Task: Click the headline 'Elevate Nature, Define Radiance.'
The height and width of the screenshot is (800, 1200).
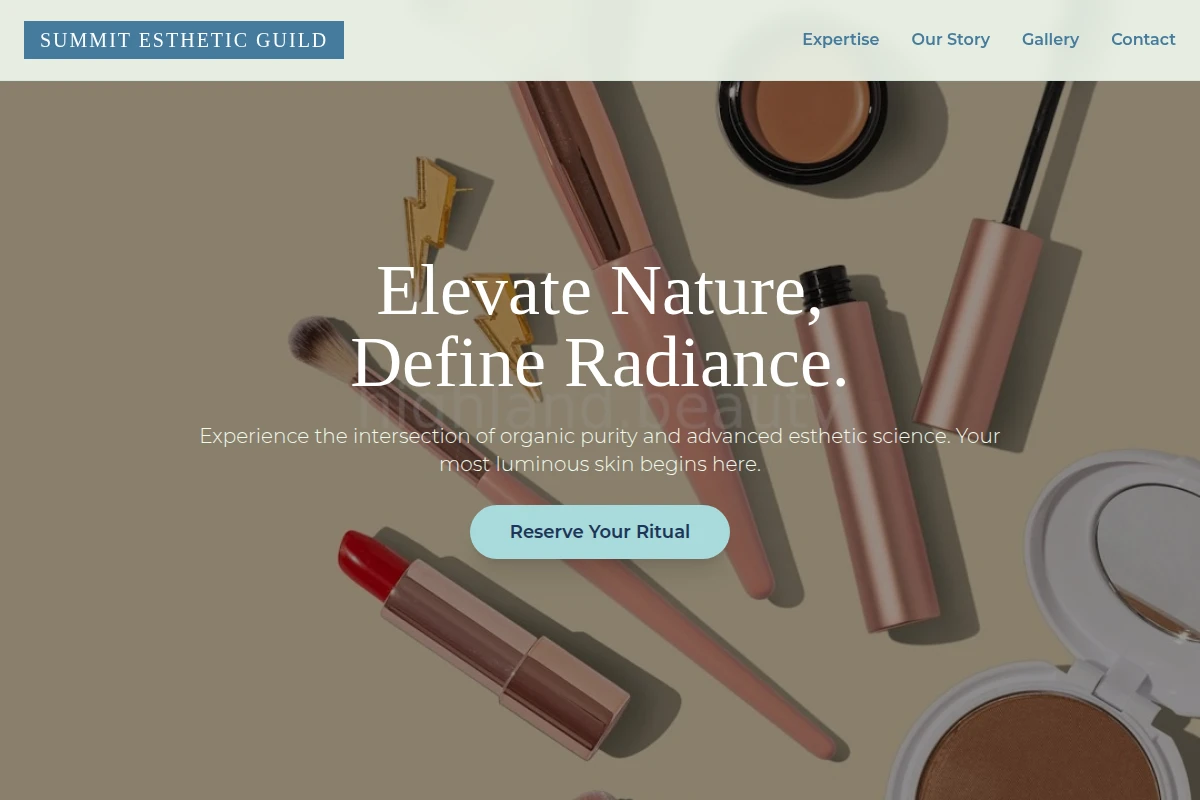Action: (600, 327)
